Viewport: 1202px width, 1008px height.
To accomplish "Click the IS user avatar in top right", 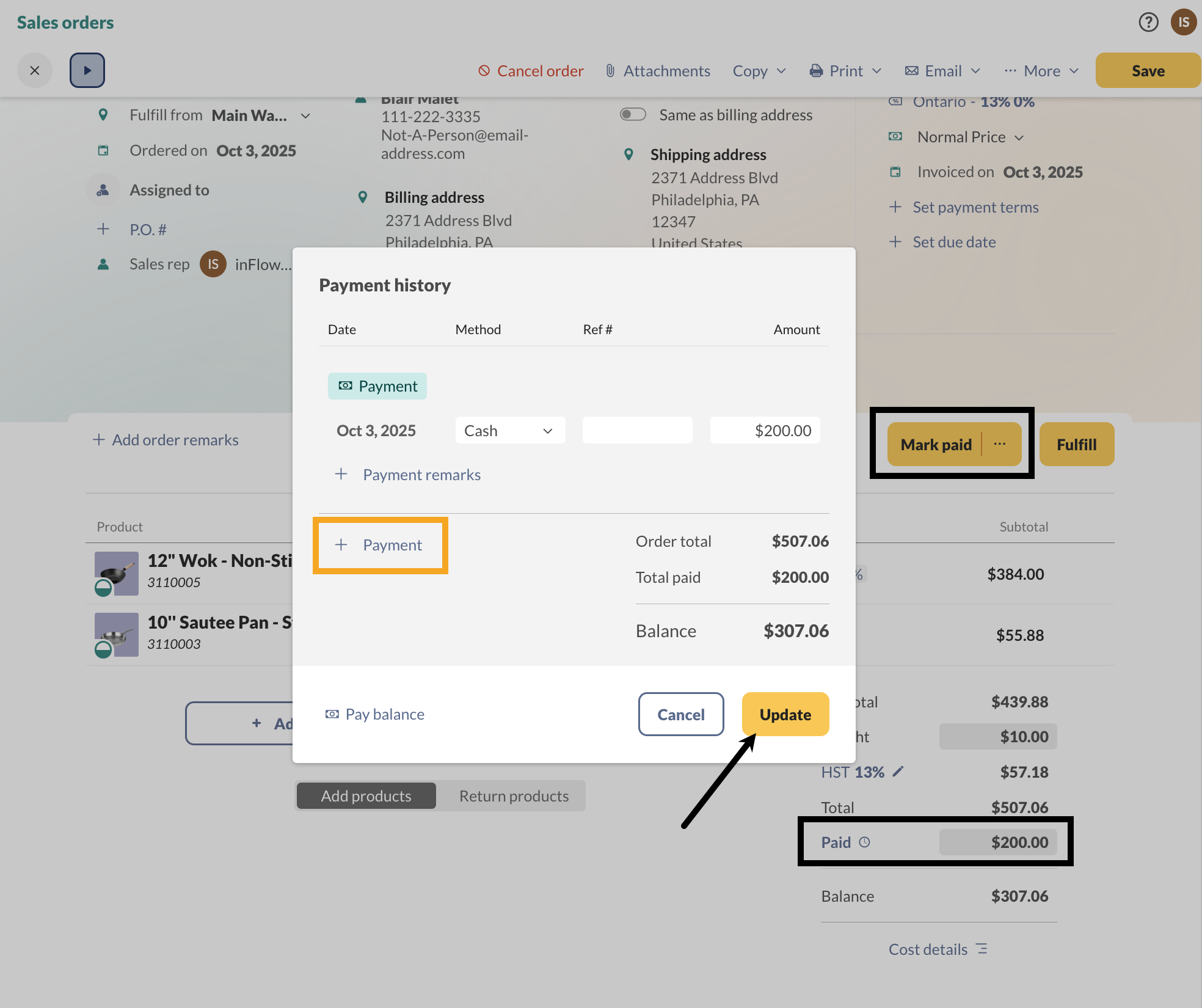I will tap(1183, 22).
